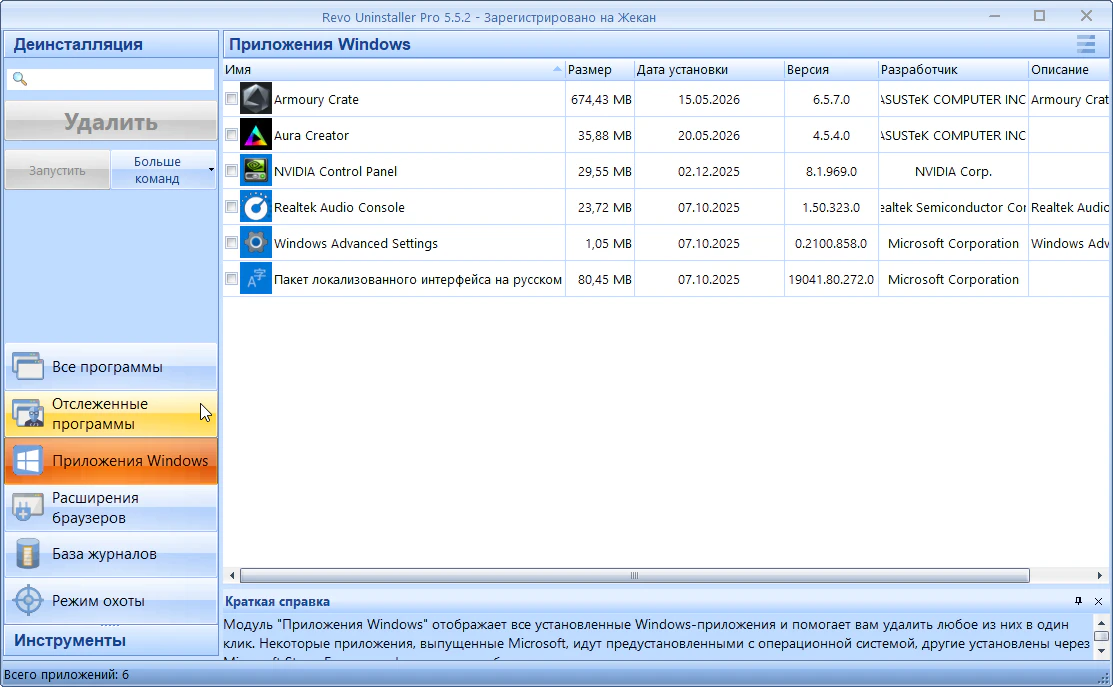Collapse the Деинсталляция section header
The width and height of the screenshot is (1113, 687).
[x=111, y=44]
